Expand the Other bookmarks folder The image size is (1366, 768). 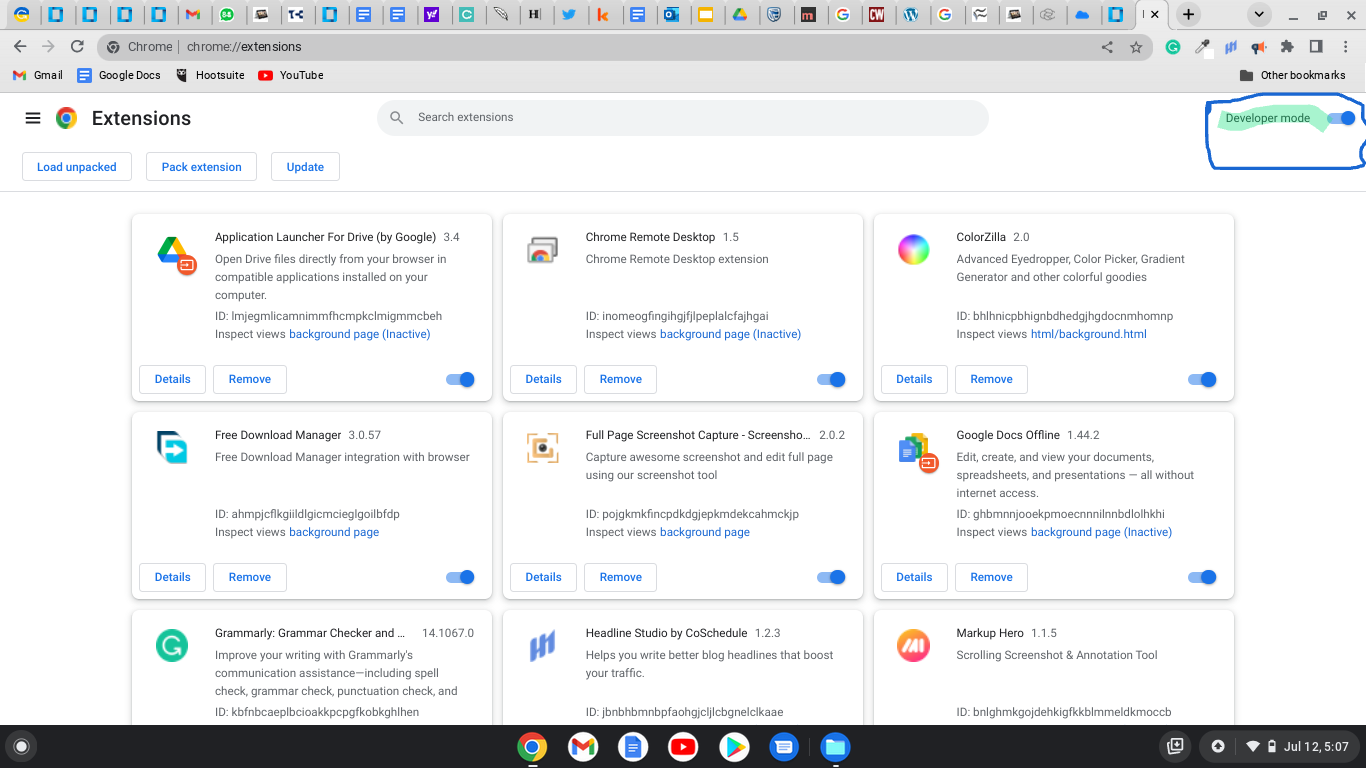tap(1292, 75)
